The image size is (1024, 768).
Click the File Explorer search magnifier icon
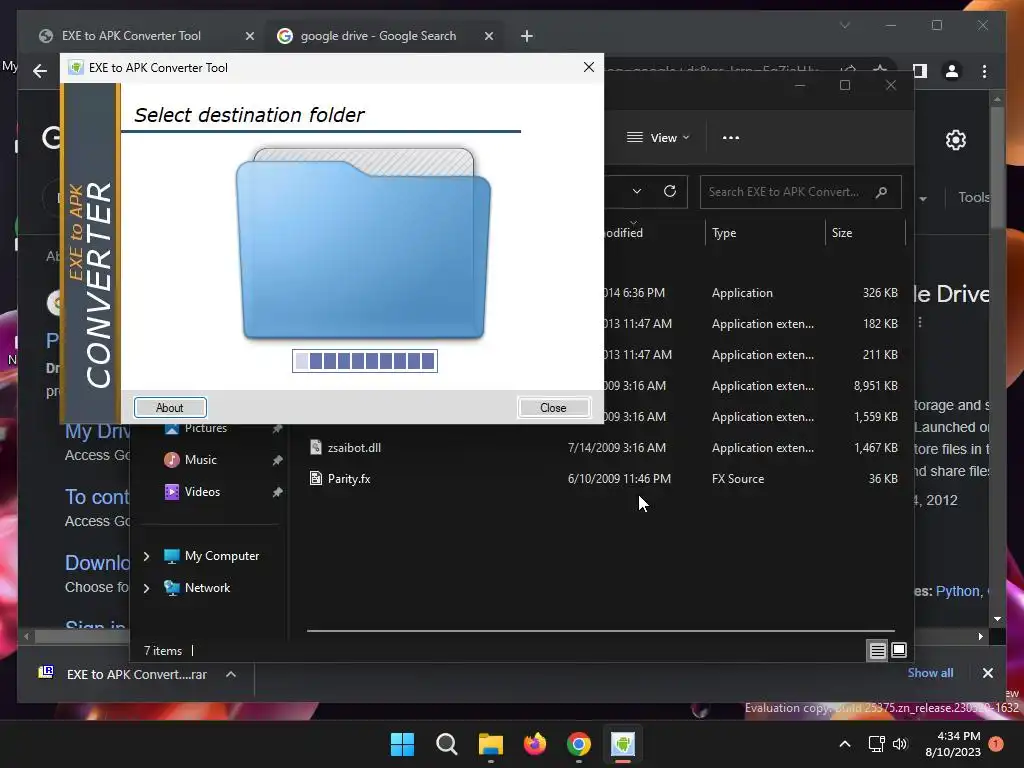coord(882,192)
